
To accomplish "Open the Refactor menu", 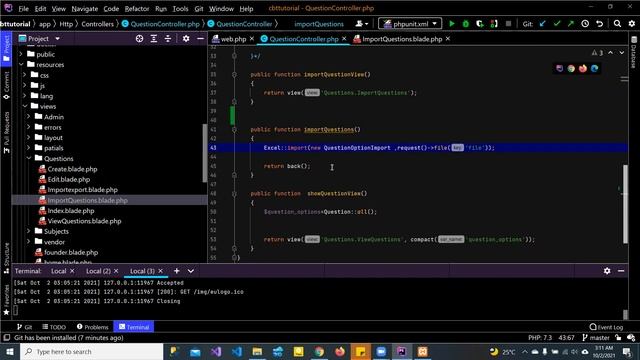I will tap(137, 8).
